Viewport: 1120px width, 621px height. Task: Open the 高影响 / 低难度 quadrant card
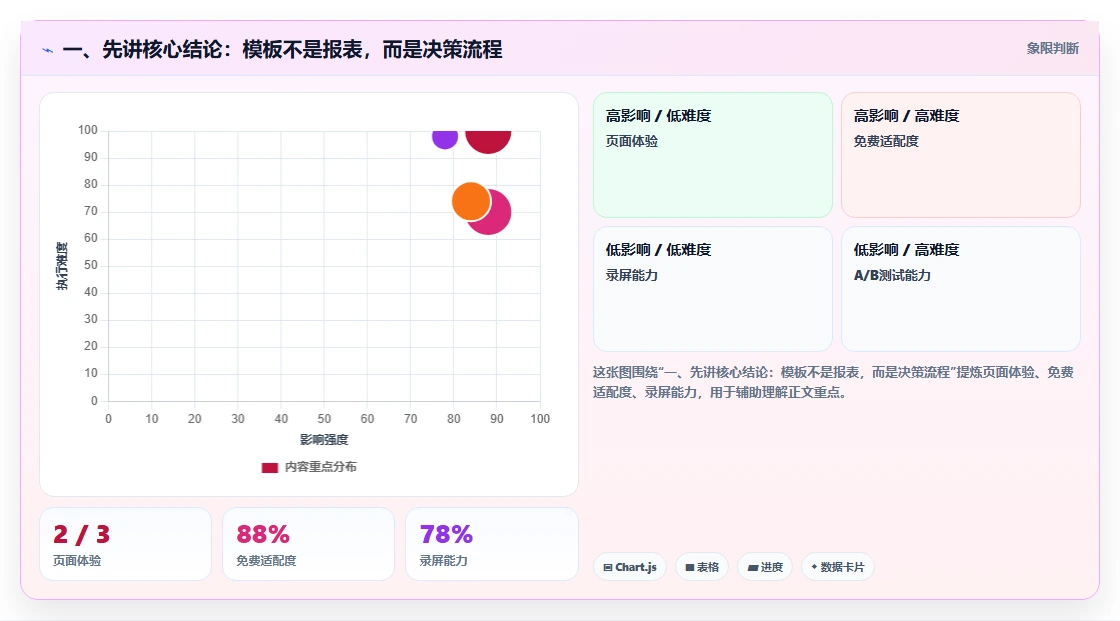click(713, 154)
